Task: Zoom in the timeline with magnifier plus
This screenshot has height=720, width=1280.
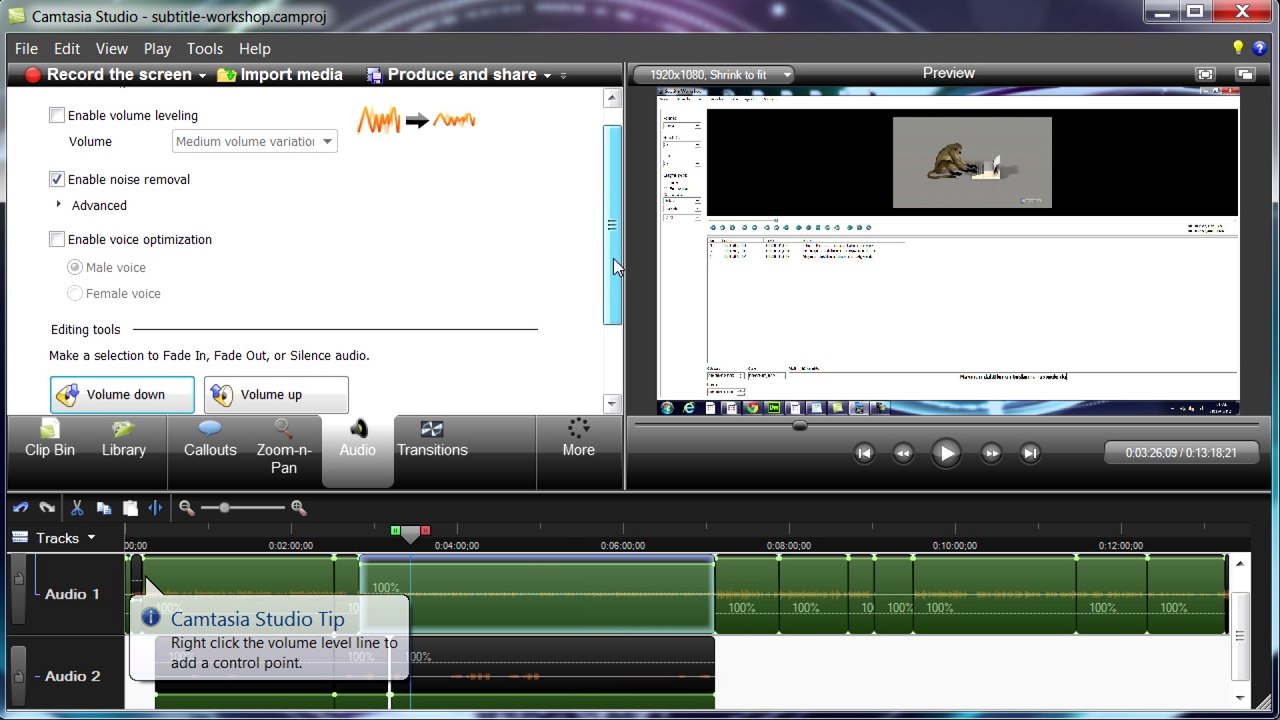Action: [298, 508]
